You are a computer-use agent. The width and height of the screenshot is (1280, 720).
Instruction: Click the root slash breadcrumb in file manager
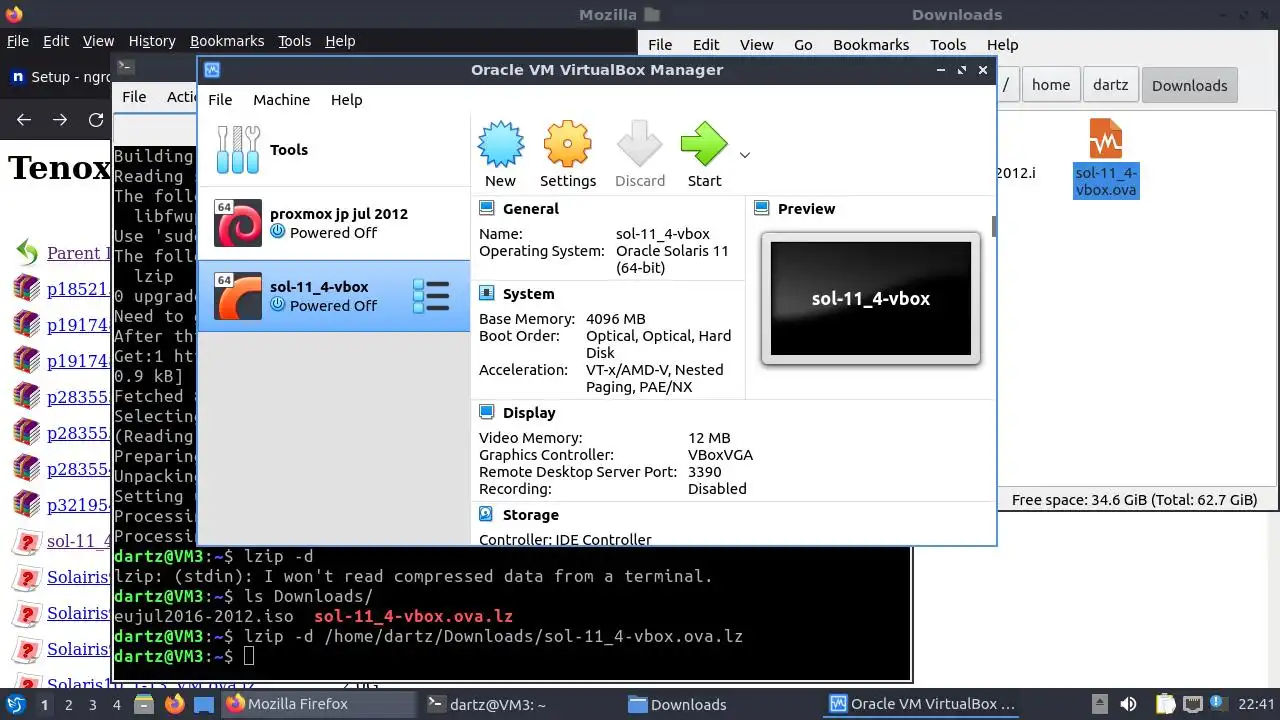point(1007,85)
